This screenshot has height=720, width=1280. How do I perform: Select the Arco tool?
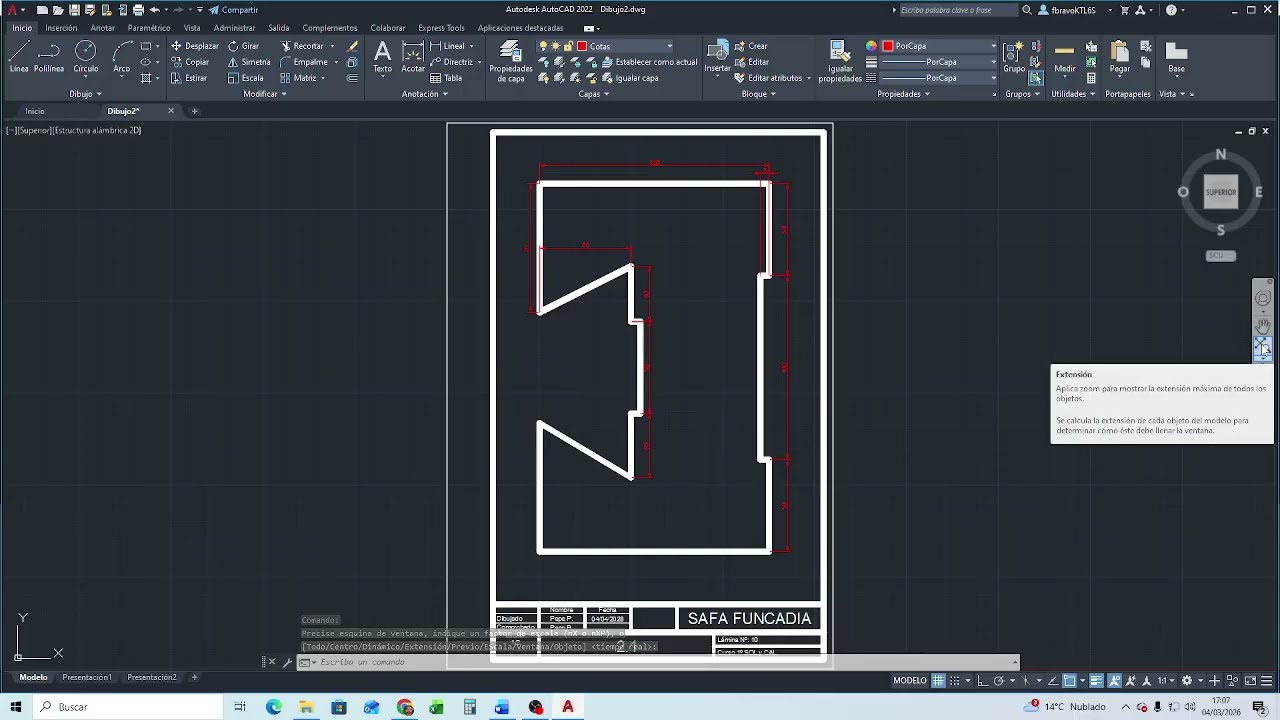121,58
